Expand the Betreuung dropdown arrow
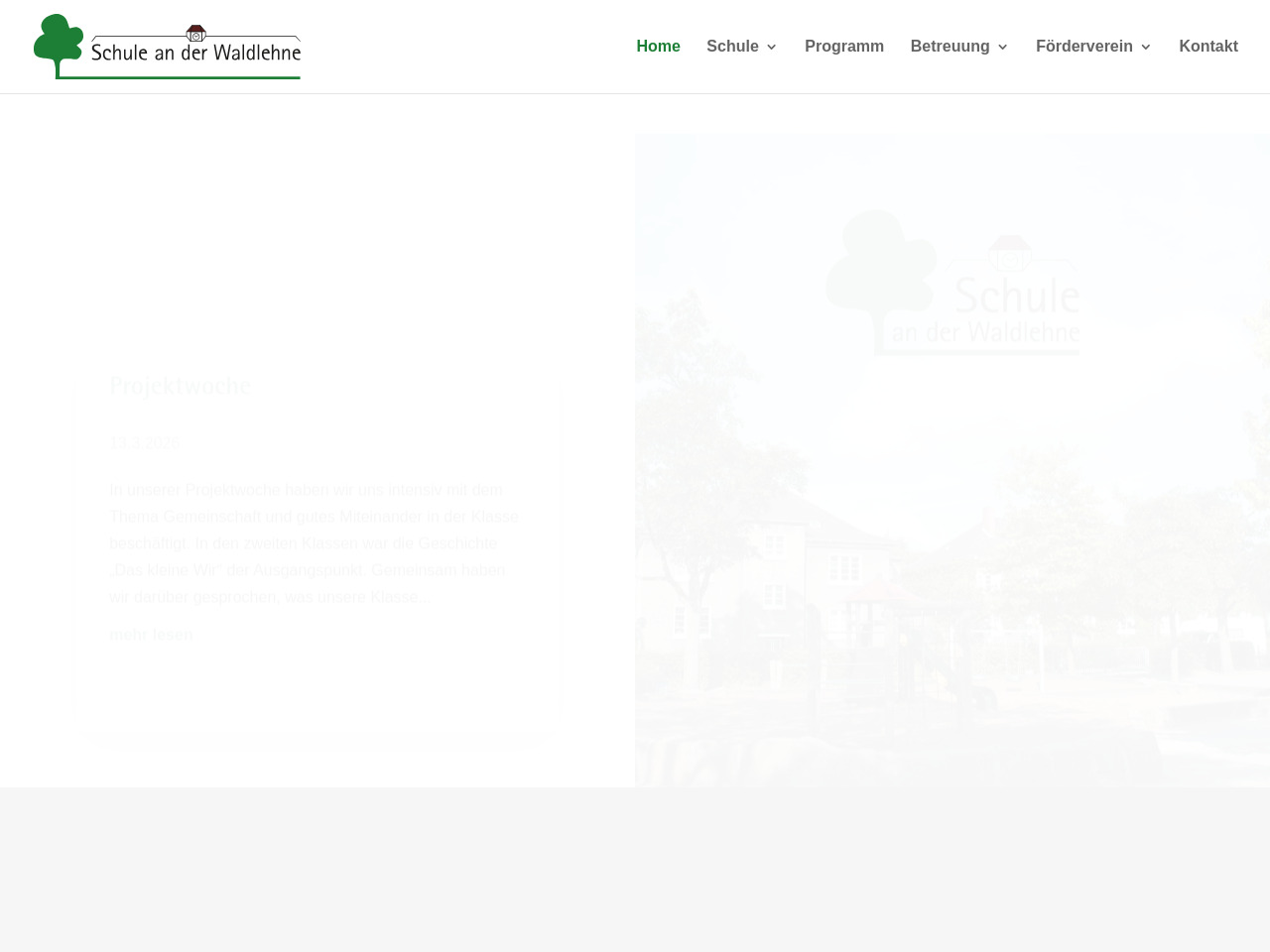Screen dimensions: 1270x952 click(x=1002, y=47)
